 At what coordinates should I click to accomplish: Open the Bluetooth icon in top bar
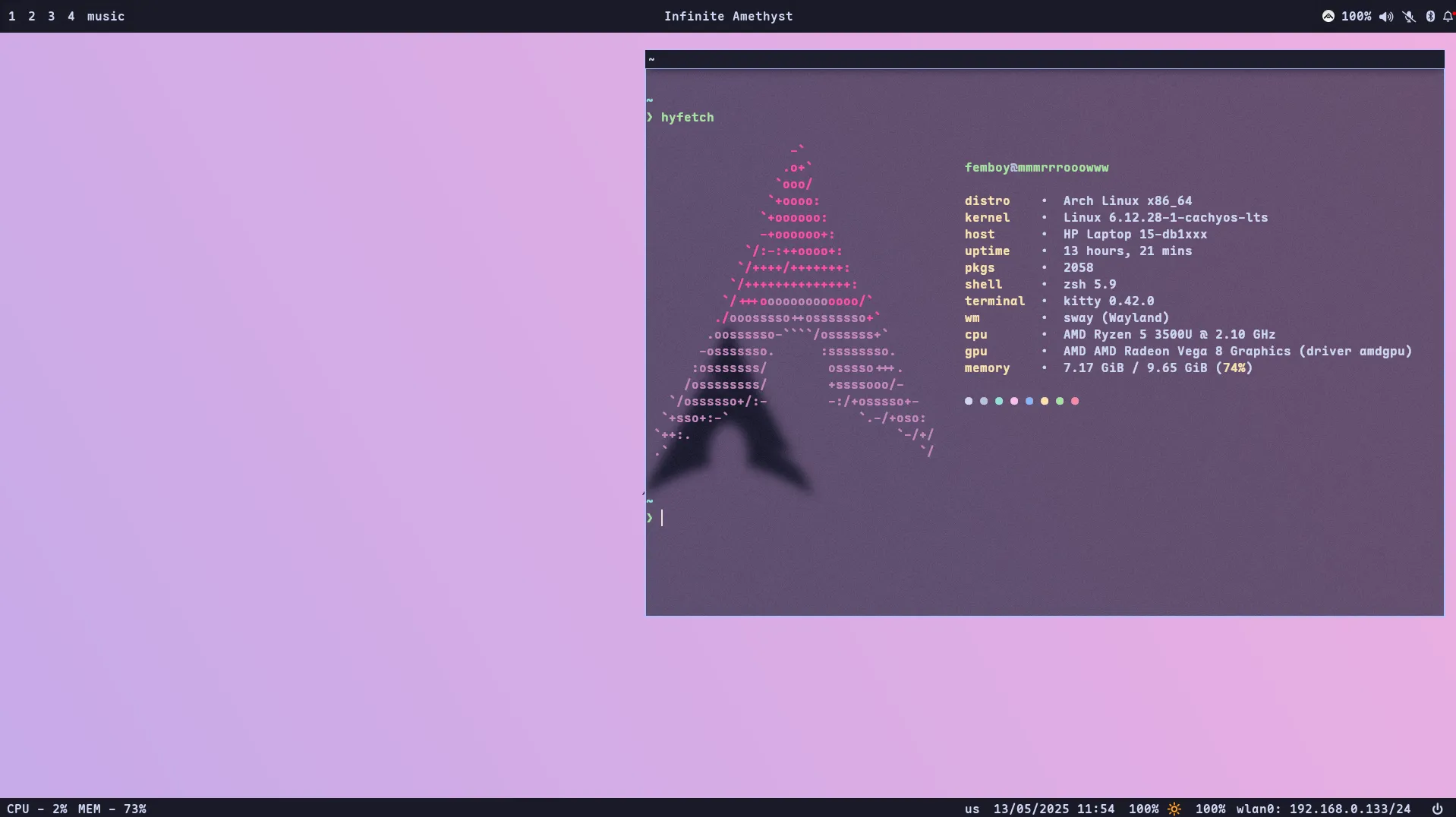click(x=1430, y=16)
